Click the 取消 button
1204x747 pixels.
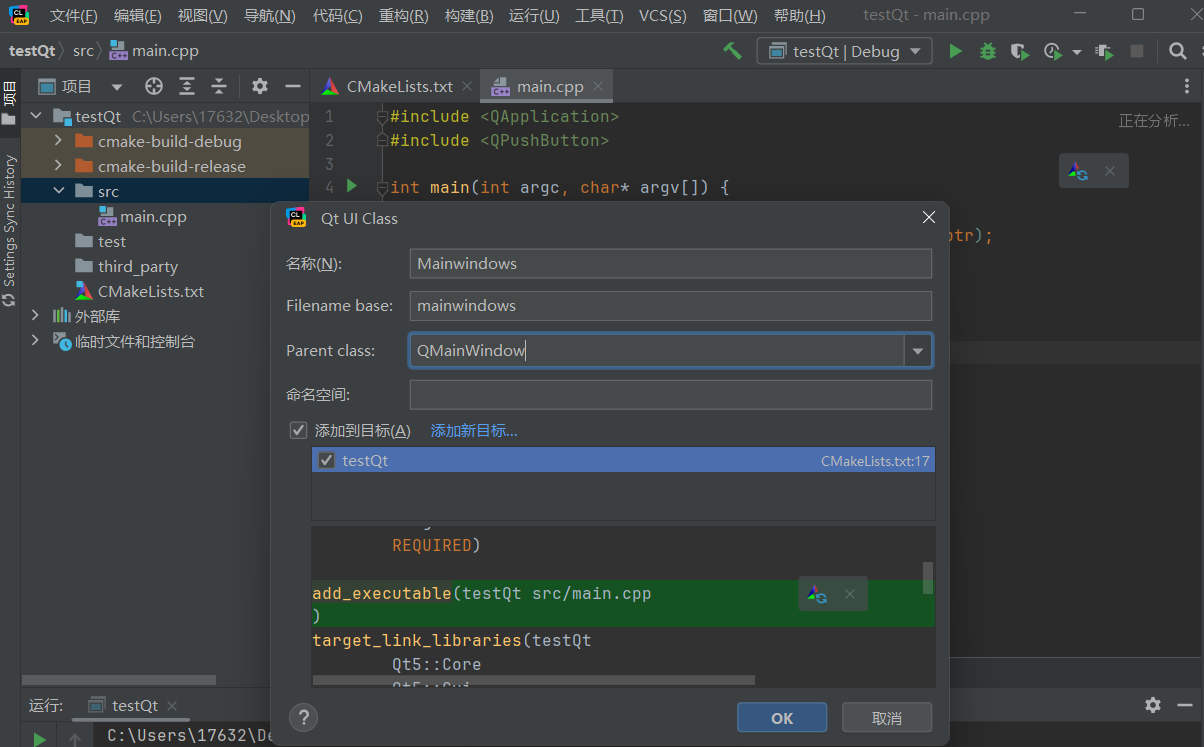click(x=887, y=718)
